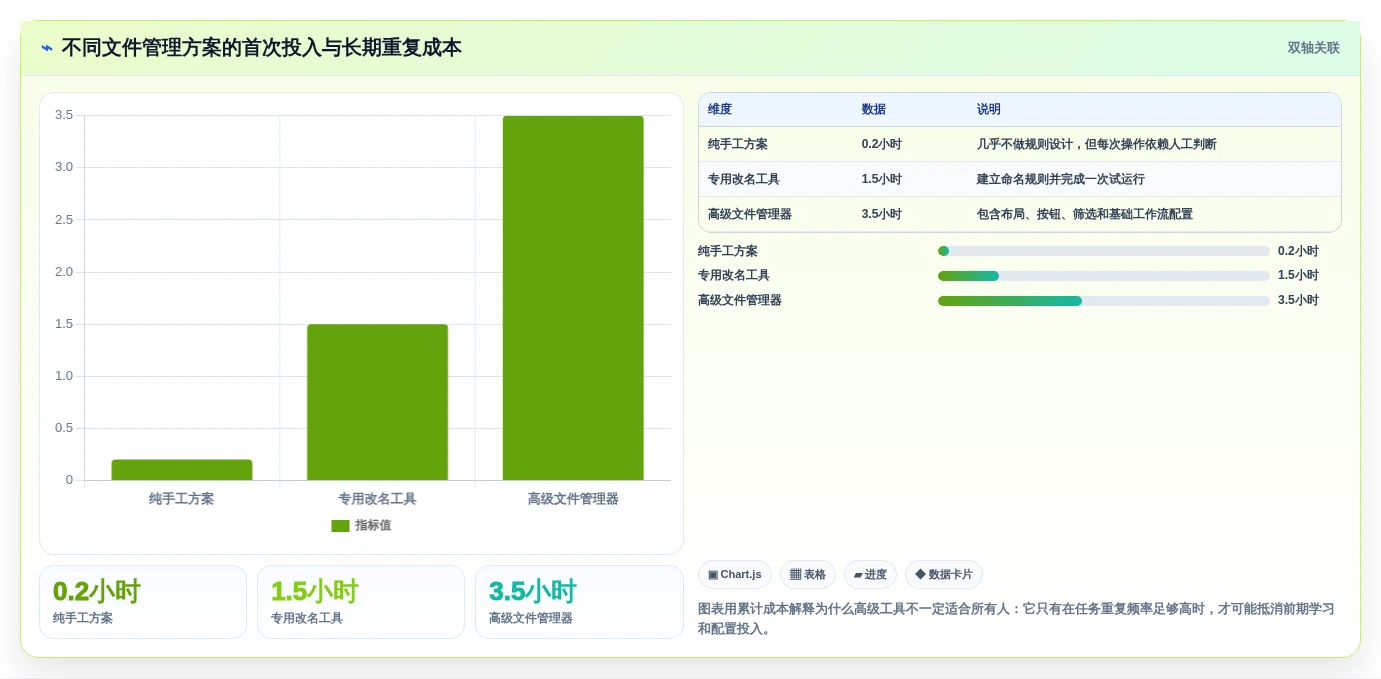
Task: Click table cell 3.5小时
Action: pyautogui.click(x=882, y=214)
